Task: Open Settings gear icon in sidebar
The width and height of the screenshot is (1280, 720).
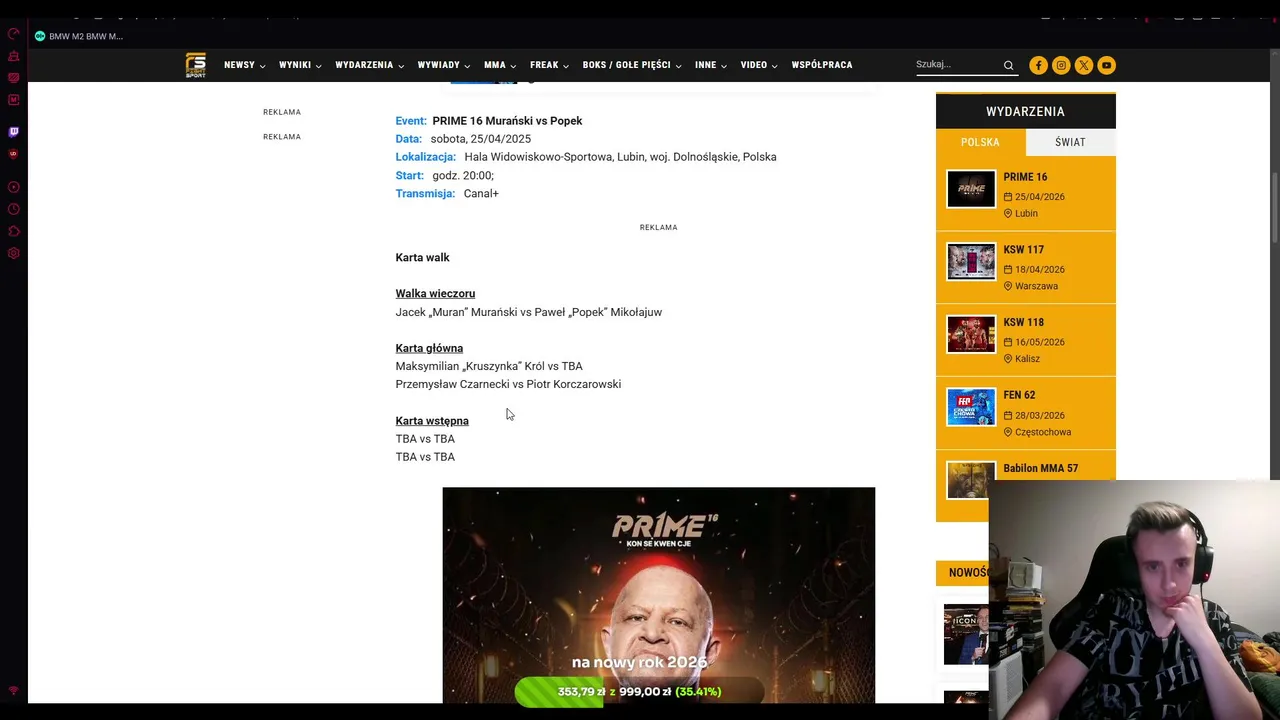Action: 14,253
